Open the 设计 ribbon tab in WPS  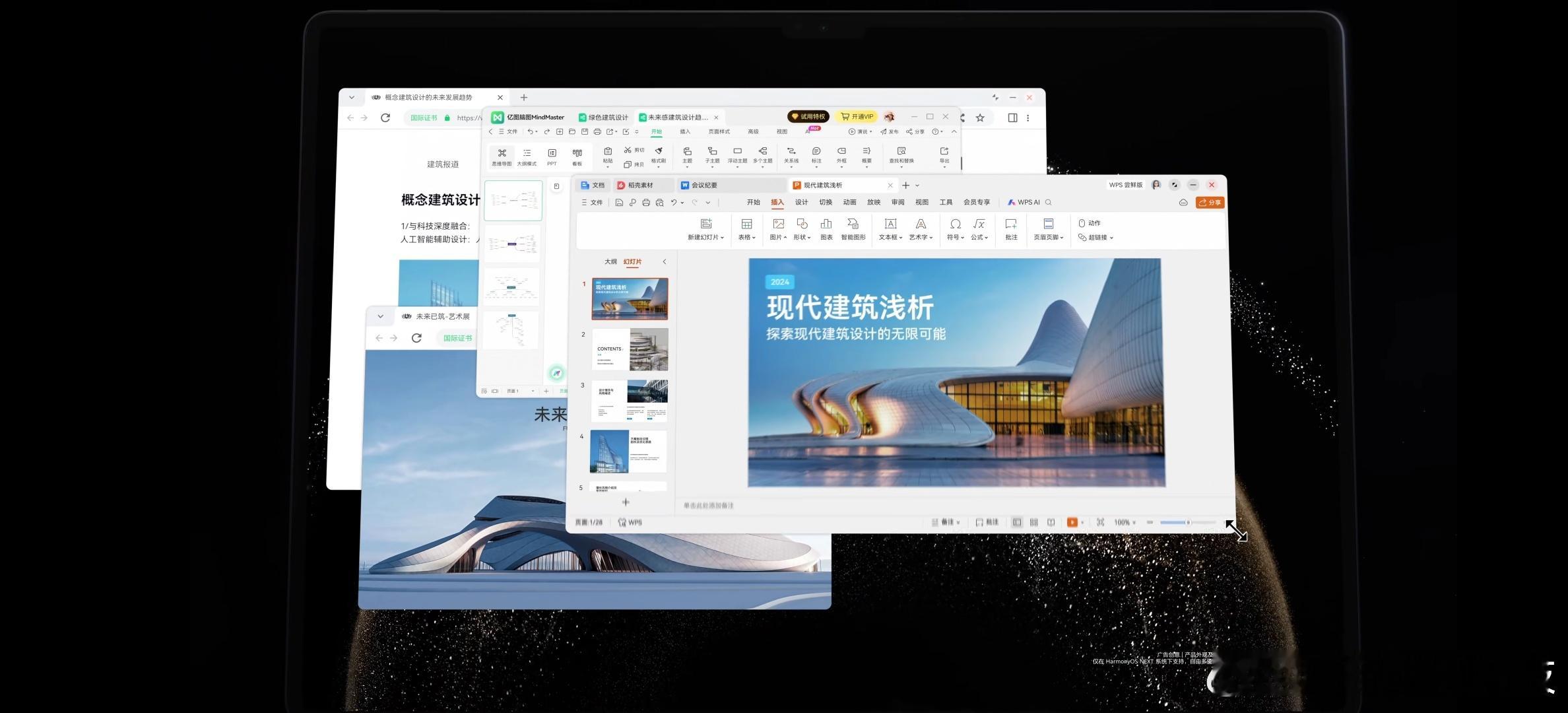[x=801, y=203]
